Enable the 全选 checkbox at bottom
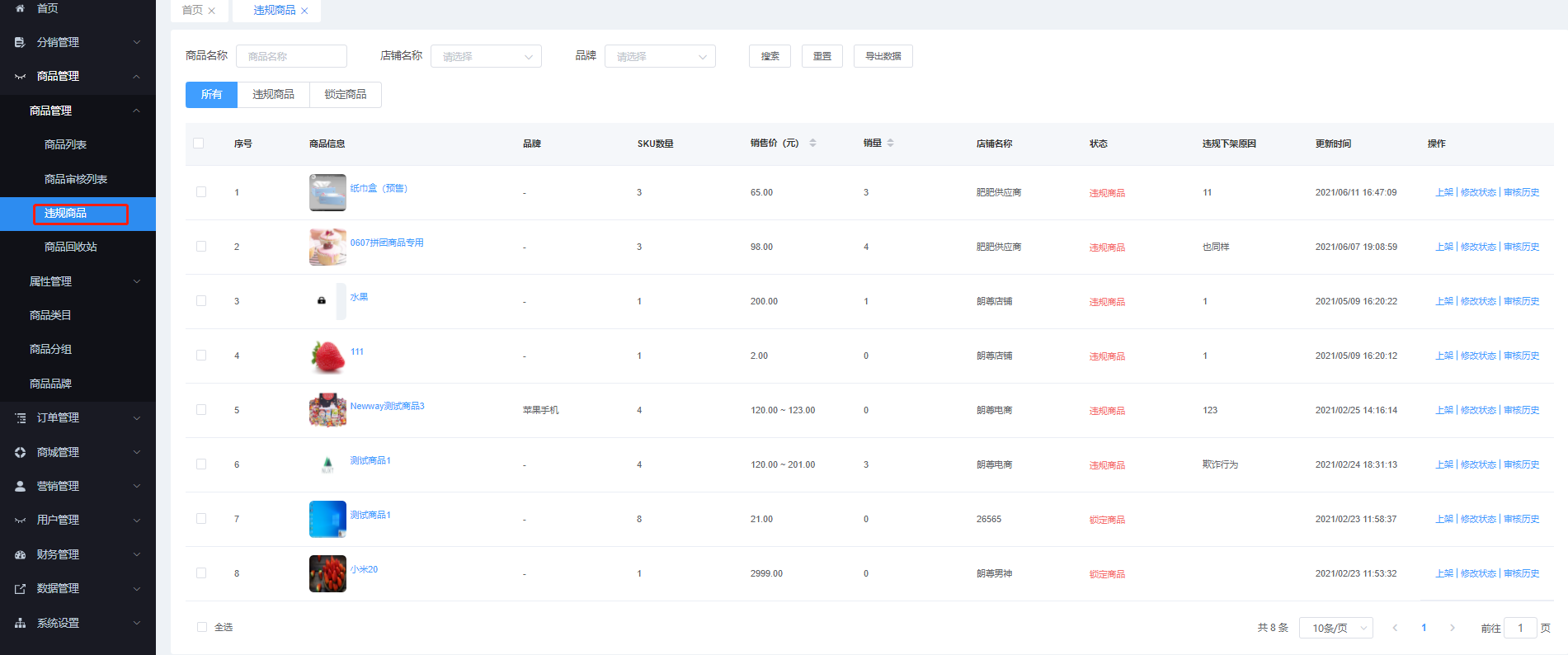Viewport: 1568px width, 655px height. tap(202, 627)
